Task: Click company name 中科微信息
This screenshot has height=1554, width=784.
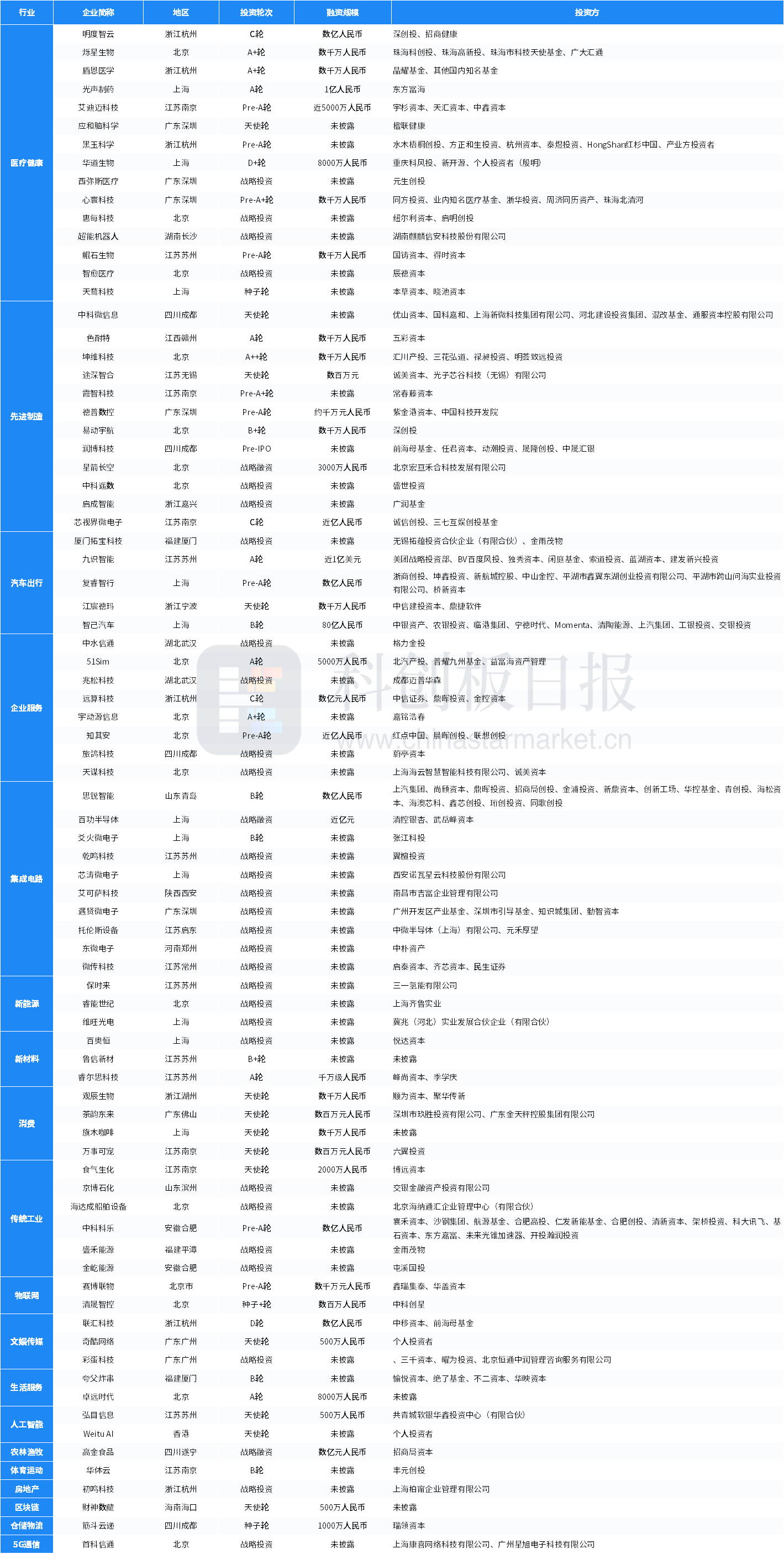Action: [98, 315]
